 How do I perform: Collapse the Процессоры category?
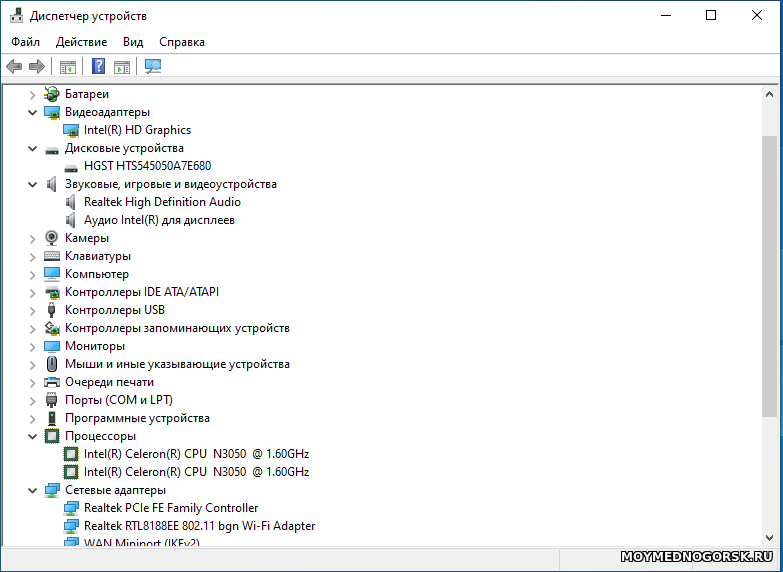click(32, 436)
